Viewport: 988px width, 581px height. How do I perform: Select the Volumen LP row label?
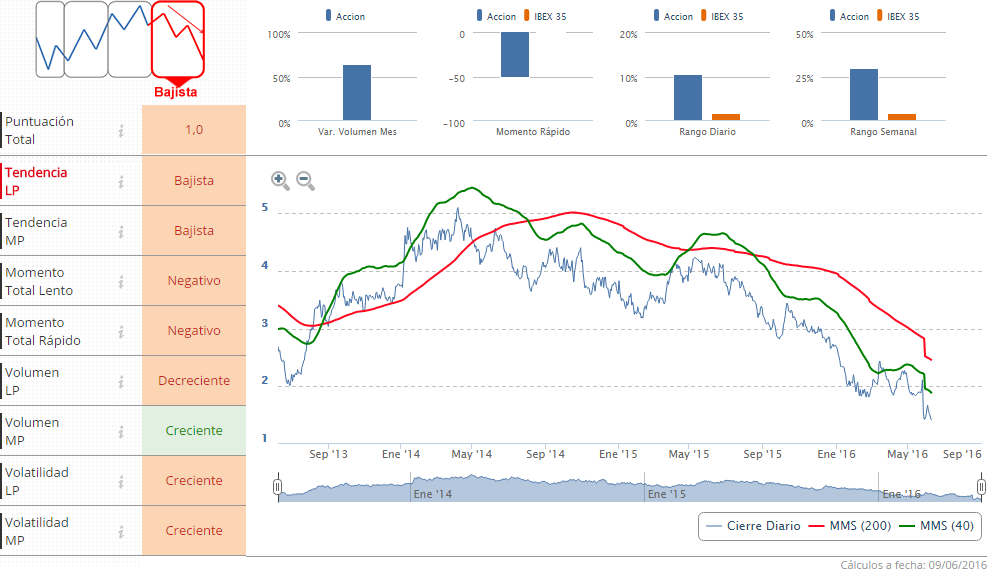(x=33, y=381)
